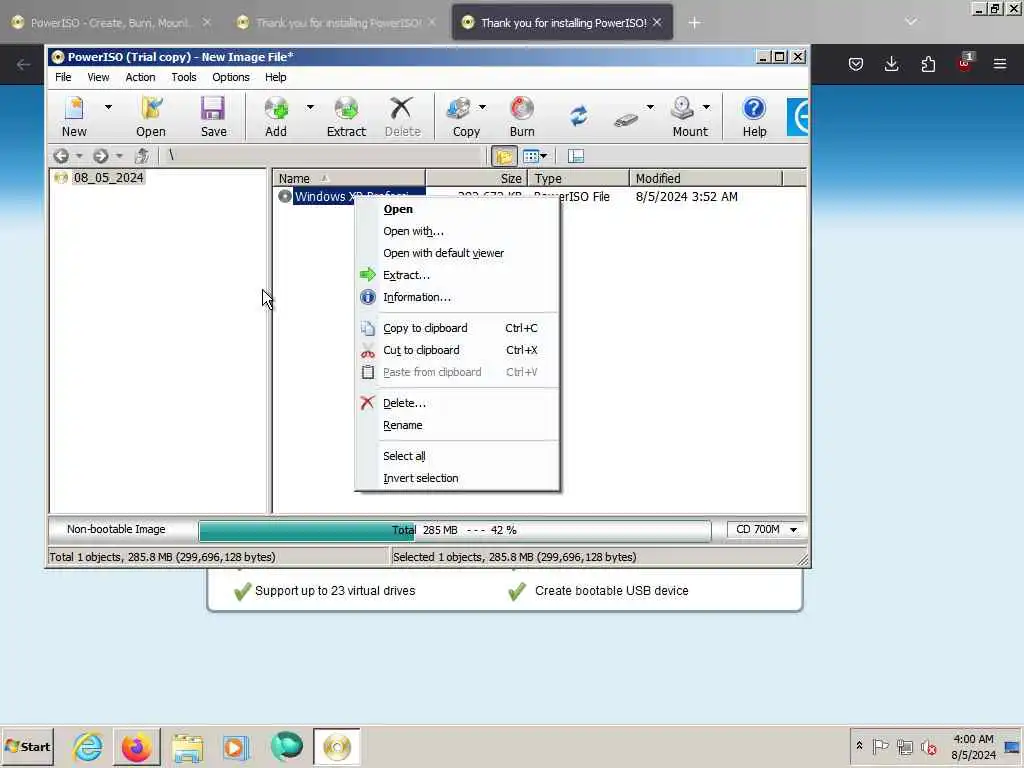The image size is (1024, 768).
Task: Click the Burn toolbar icon
Action: click(522, 116)
